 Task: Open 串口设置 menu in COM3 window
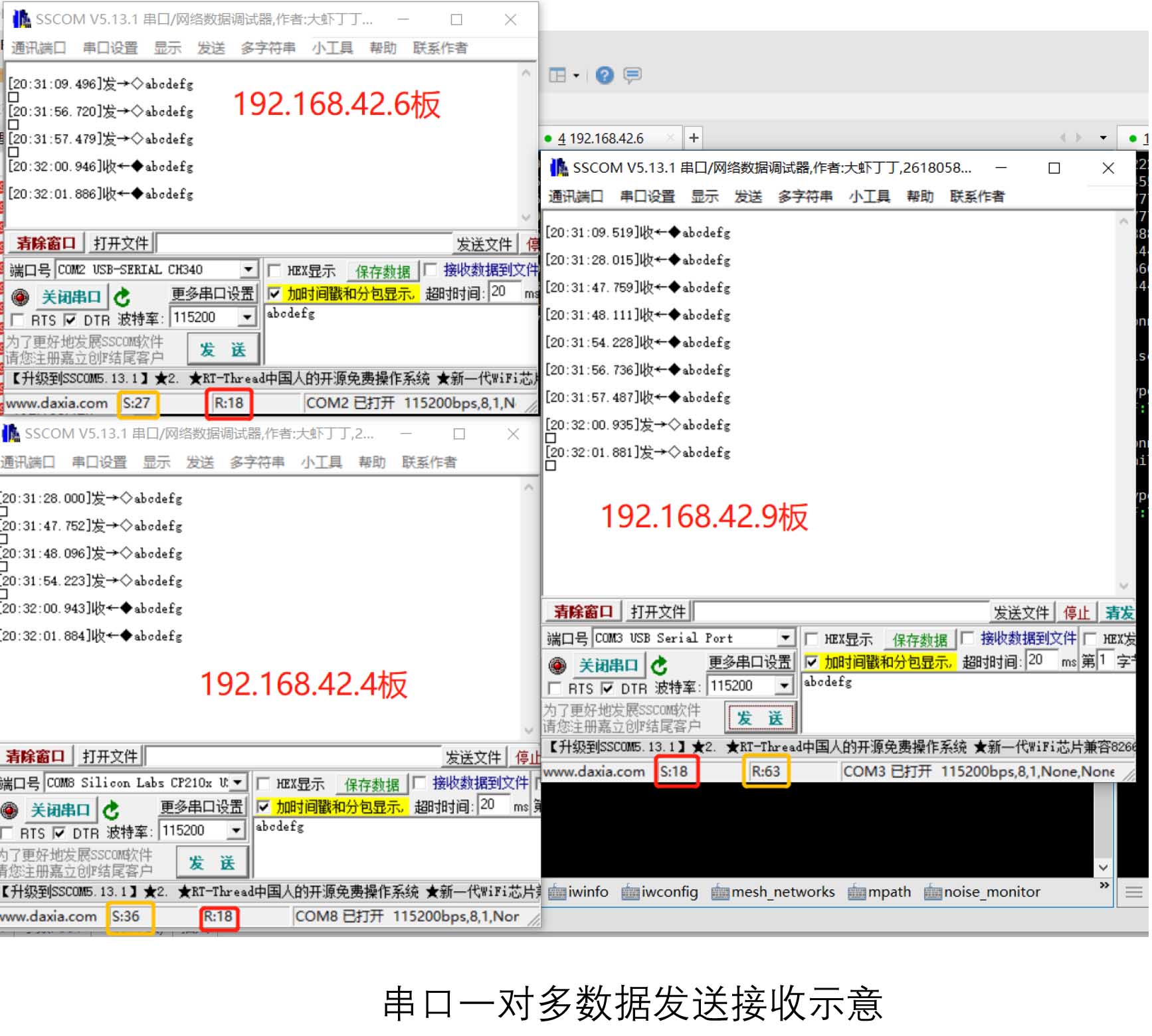coord(646,197)
